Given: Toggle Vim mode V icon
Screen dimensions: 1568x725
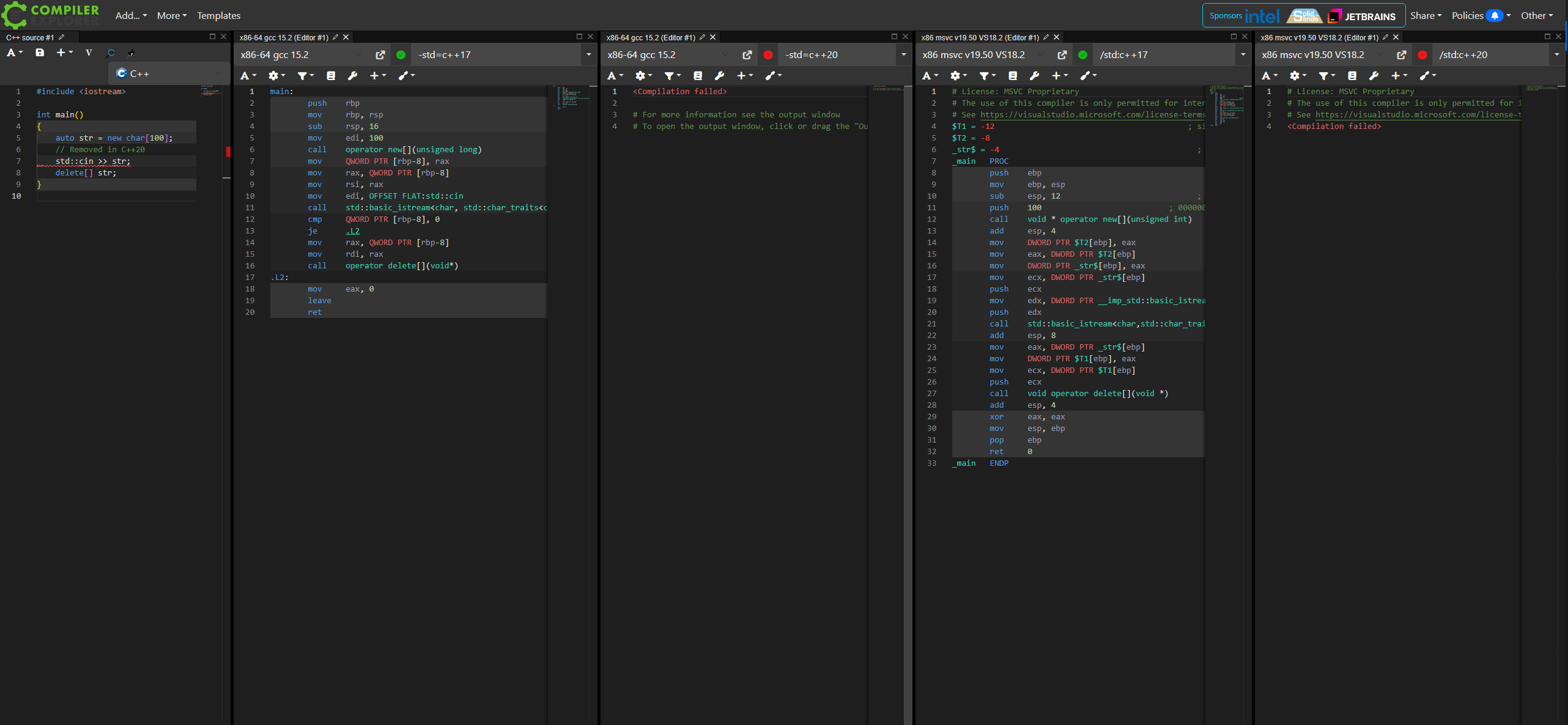Looking at the screenshot, I should pos(89,53).
